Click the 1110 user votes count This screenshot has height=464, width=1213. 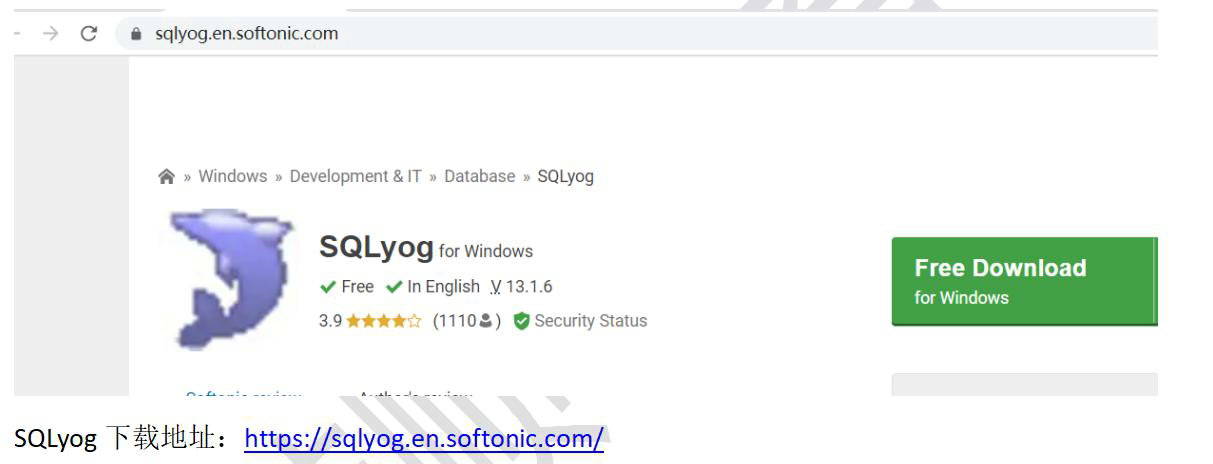pos(467,321)
